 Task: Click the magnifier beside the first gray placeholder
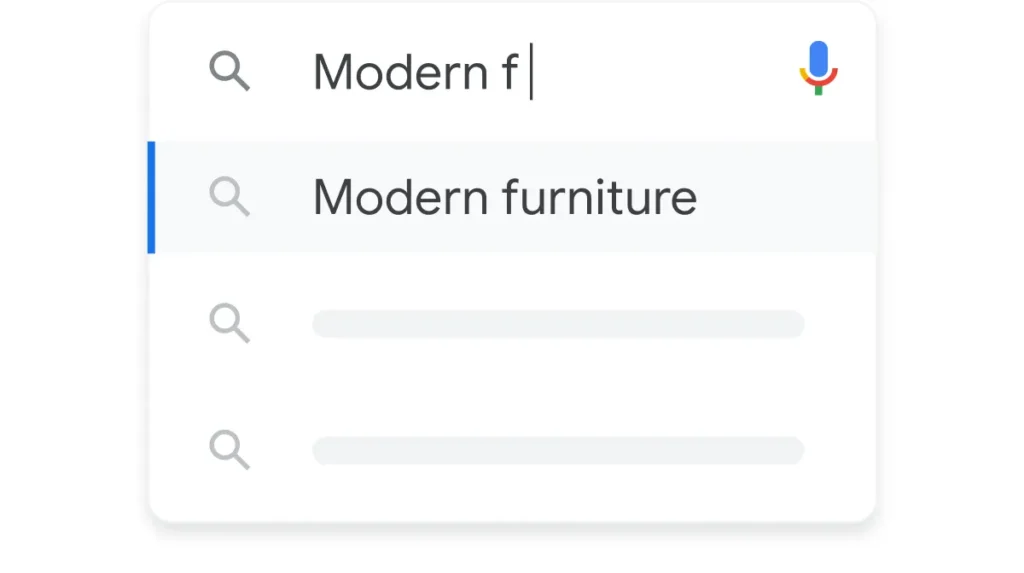tap(229, 323)
